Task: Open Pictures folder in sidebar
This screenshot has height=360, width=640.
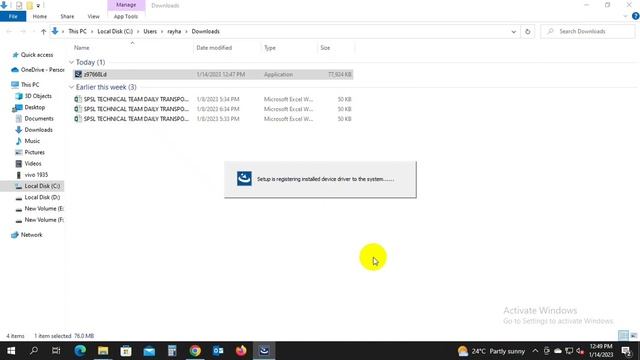Action: click(34, 152)
